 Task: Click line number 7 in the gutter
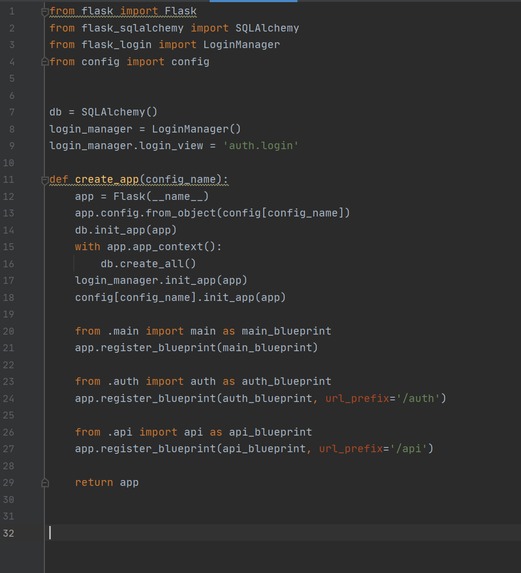[x=12, y=112]
